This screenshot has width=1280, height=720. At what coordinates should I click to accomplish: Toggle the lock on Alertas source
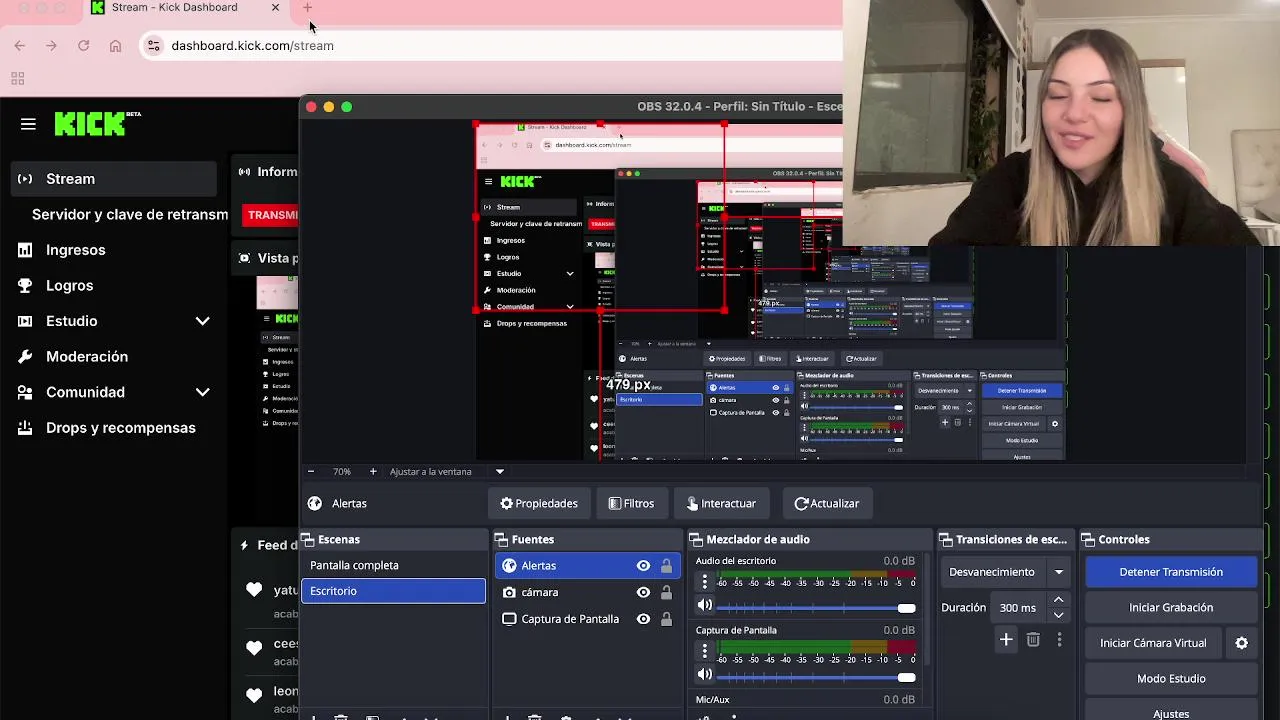click(666, 566)
